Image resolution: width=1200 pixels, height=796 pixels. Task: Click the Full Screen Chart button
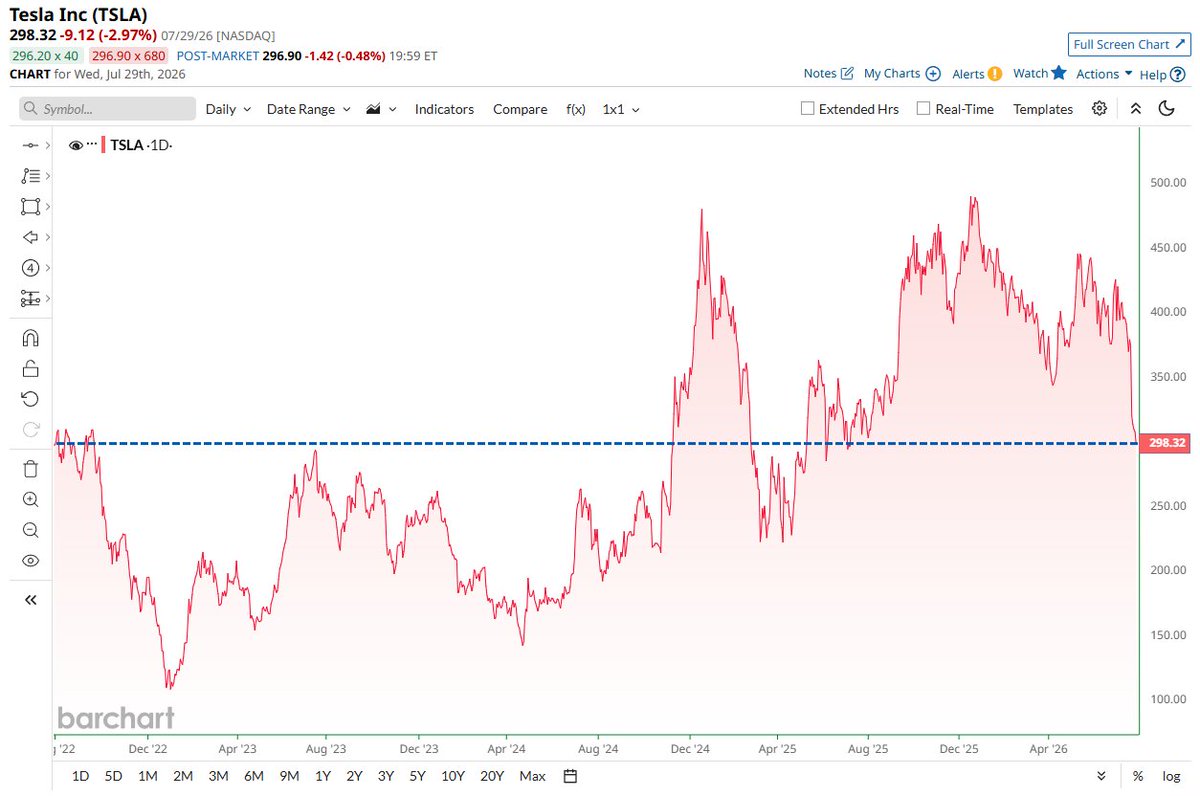coord(1128,44)
